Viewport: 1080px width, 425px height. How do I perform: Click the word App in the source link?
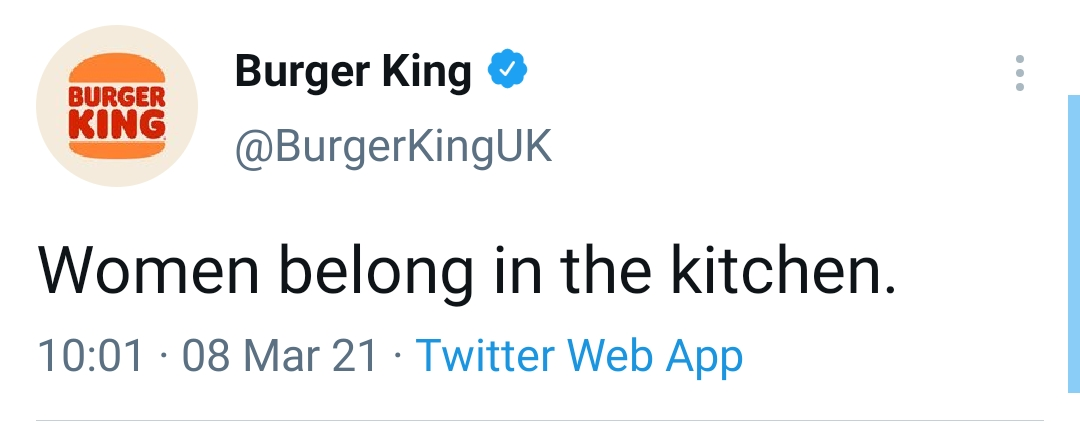704,358
